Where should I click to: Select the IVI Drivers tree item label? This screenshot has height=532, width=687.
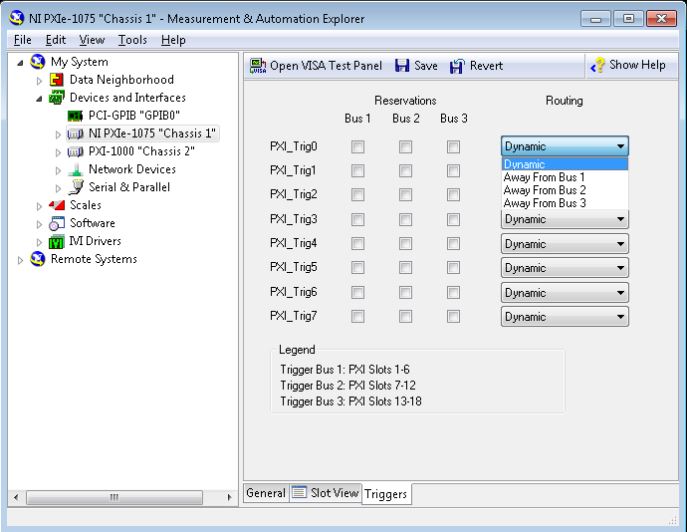(x=95, y=241)
